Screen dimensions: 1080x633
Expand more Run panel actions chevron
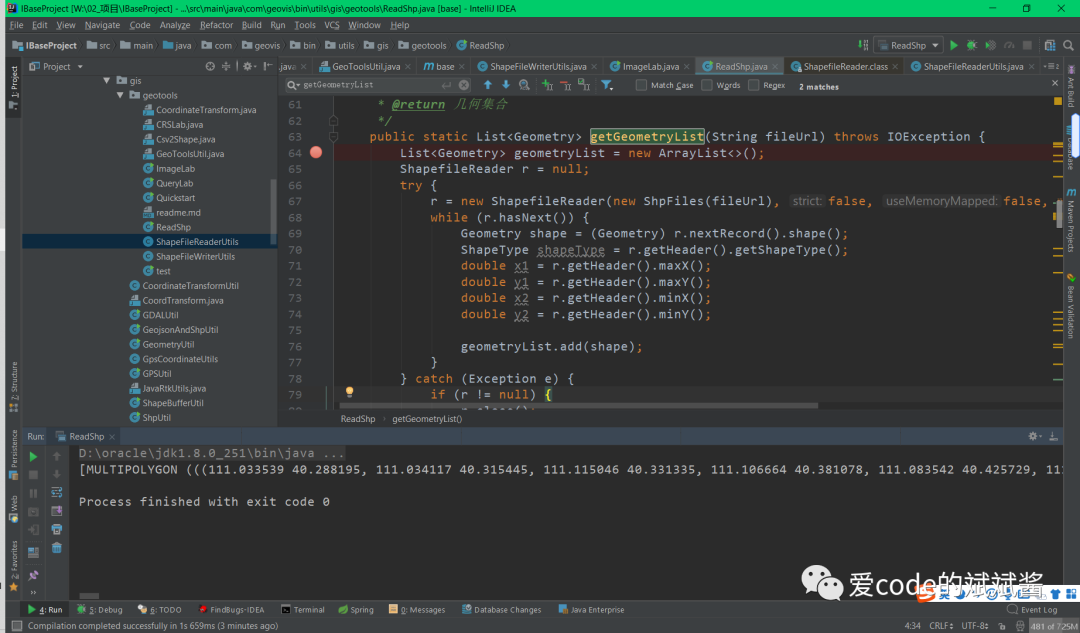pyautogui.click(x=33, y=592)
